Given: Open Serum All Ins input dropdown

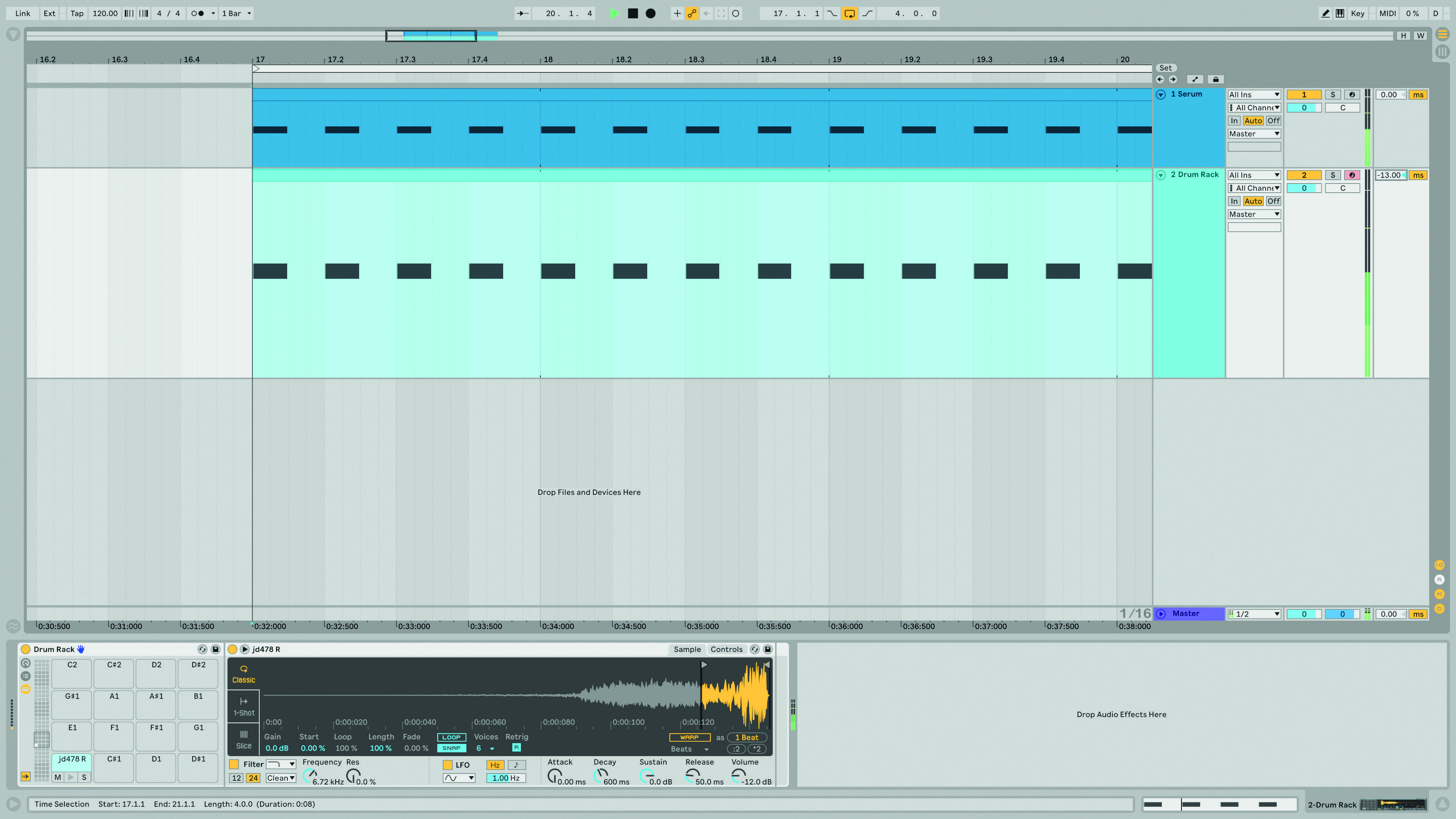Looking at the screenshot, I should [1254, 95].
